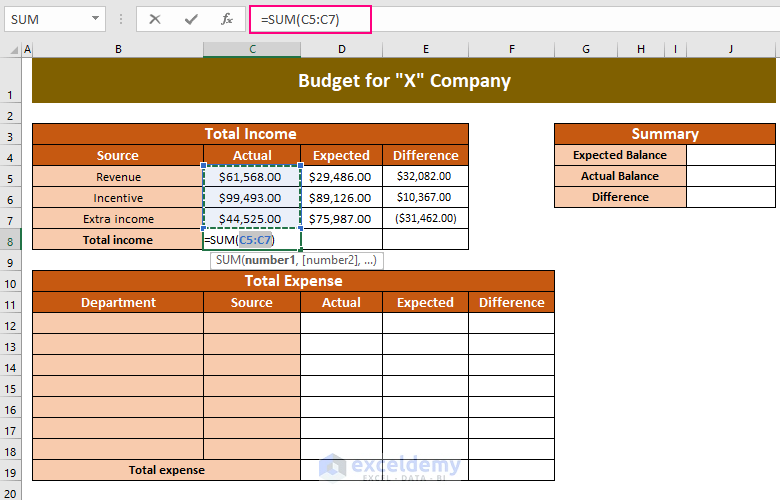Select row 19 header
The height and width of the screenshot is (500, 780).
click(x=10, y=472)
